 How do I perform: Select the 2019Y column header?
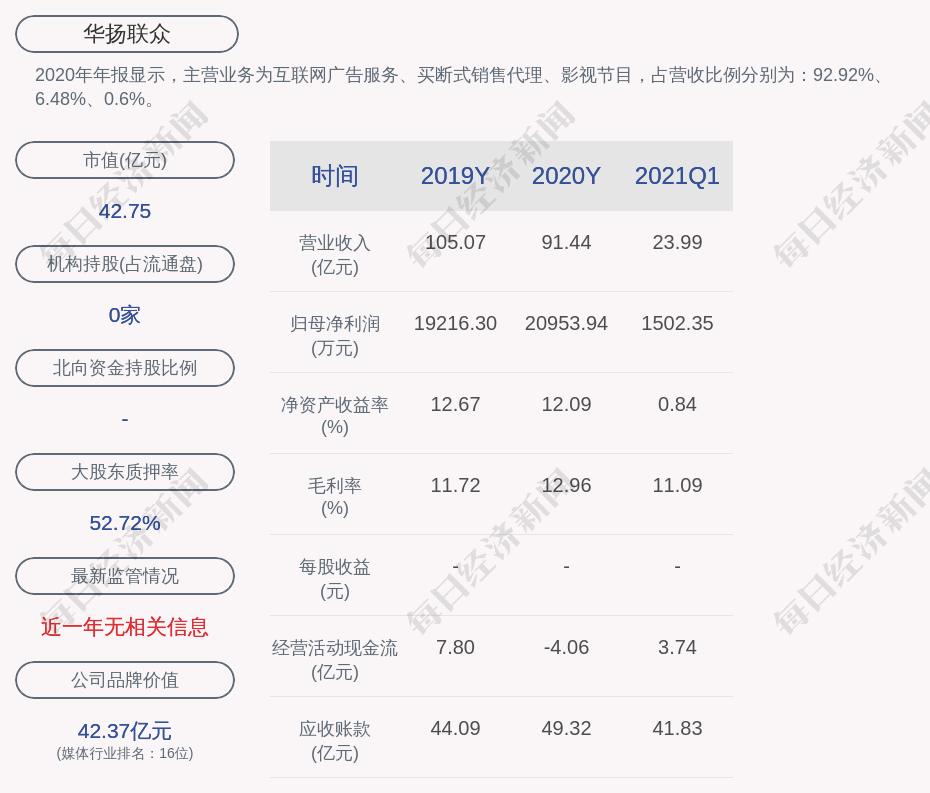455,176
